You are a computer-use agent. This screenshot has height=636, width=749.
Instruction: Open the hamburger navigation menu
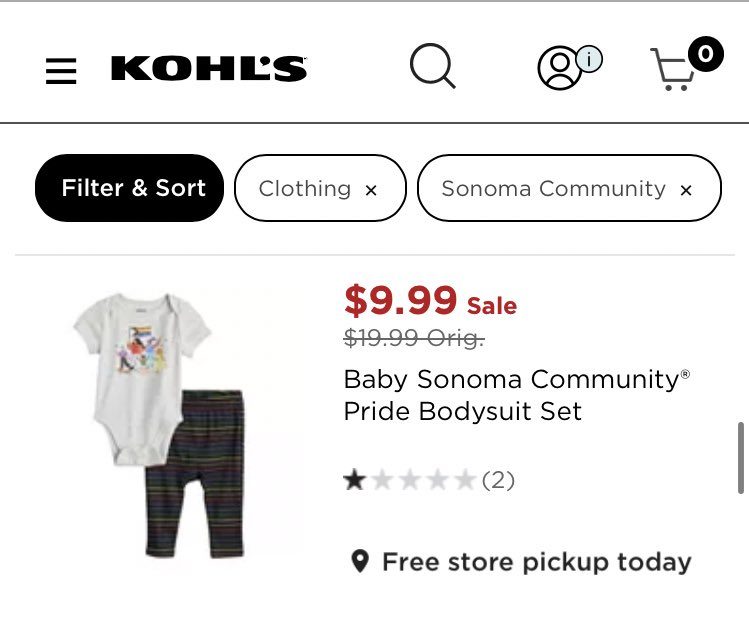click(x=61, y=71)
